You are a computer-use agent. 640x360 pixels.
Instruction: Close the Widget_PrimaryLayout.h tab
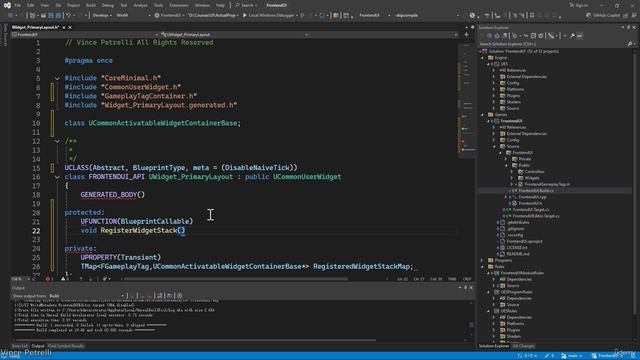click(70, 27)
